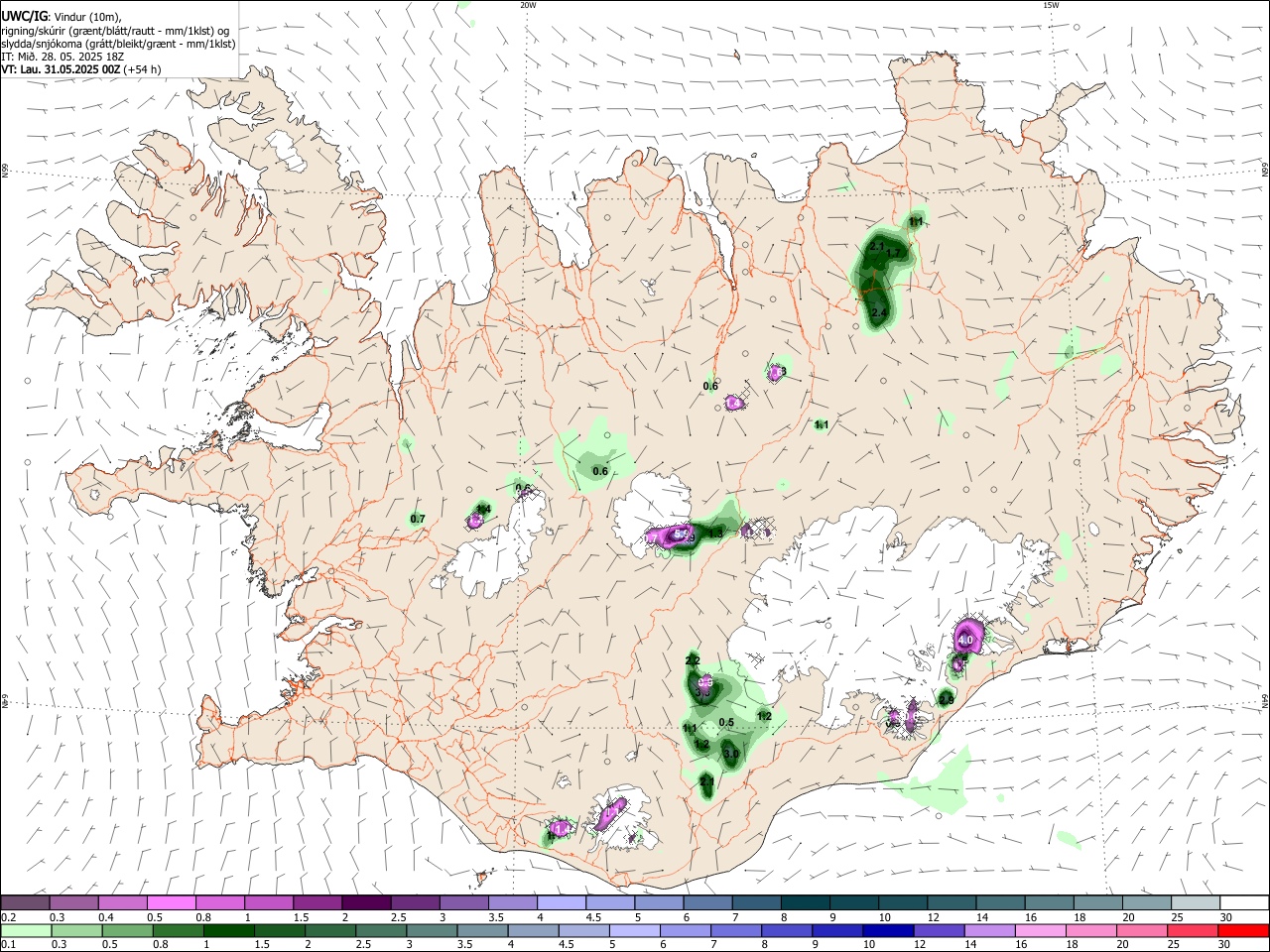Image resolution: width=1270 pixels, height=952 pixels.
Task: Click the darkest green bottom-row swatch between 1 and 1.5
Action: [x=228, y=930]
